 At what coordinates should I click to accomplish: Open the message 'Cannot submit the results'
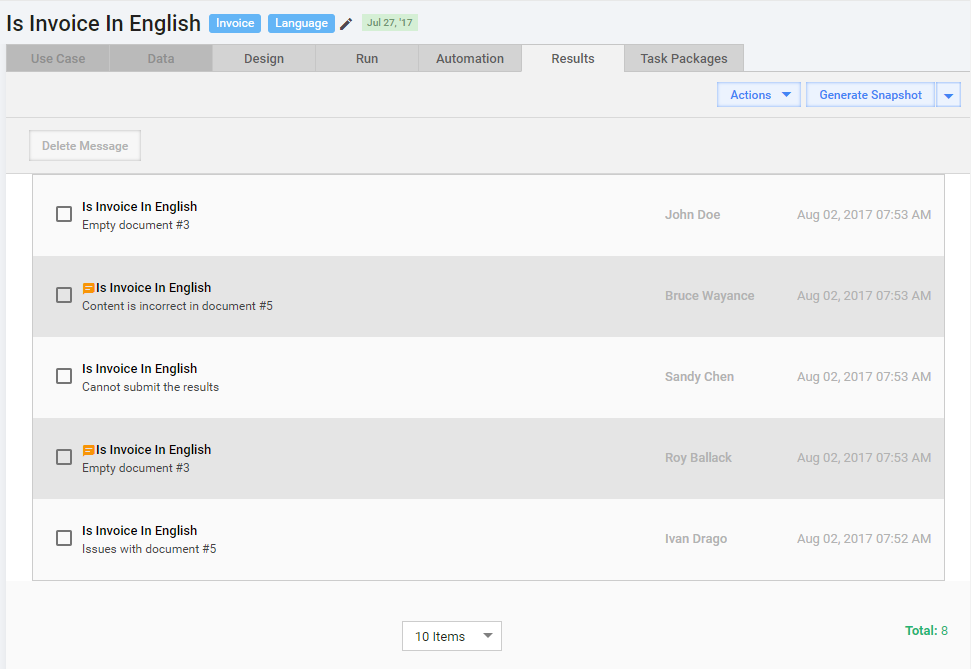150,387
